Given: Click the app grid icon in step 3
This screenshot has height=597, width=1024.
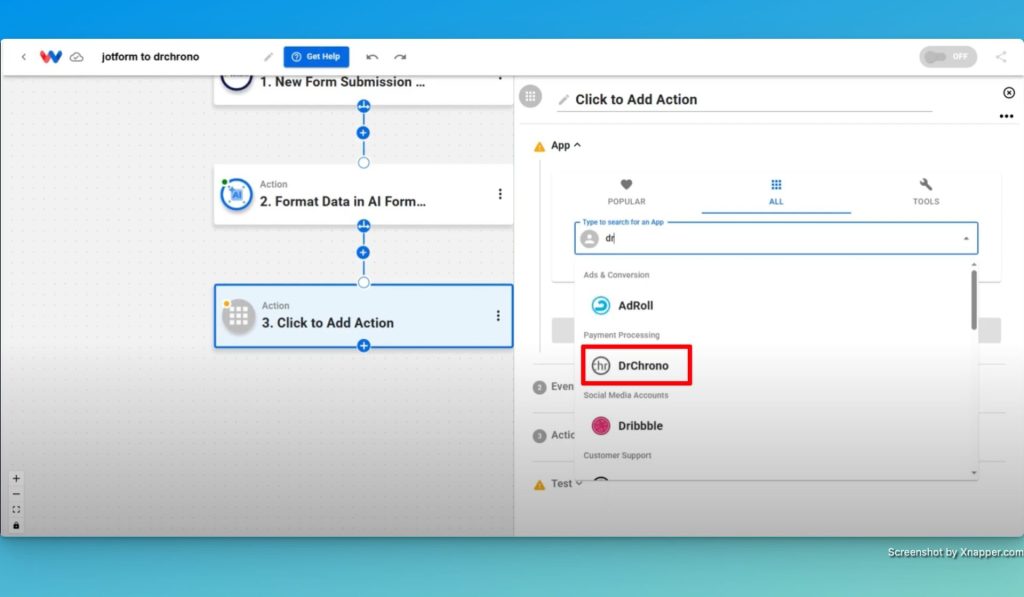Looking at the screenshot, I should 238,316.
